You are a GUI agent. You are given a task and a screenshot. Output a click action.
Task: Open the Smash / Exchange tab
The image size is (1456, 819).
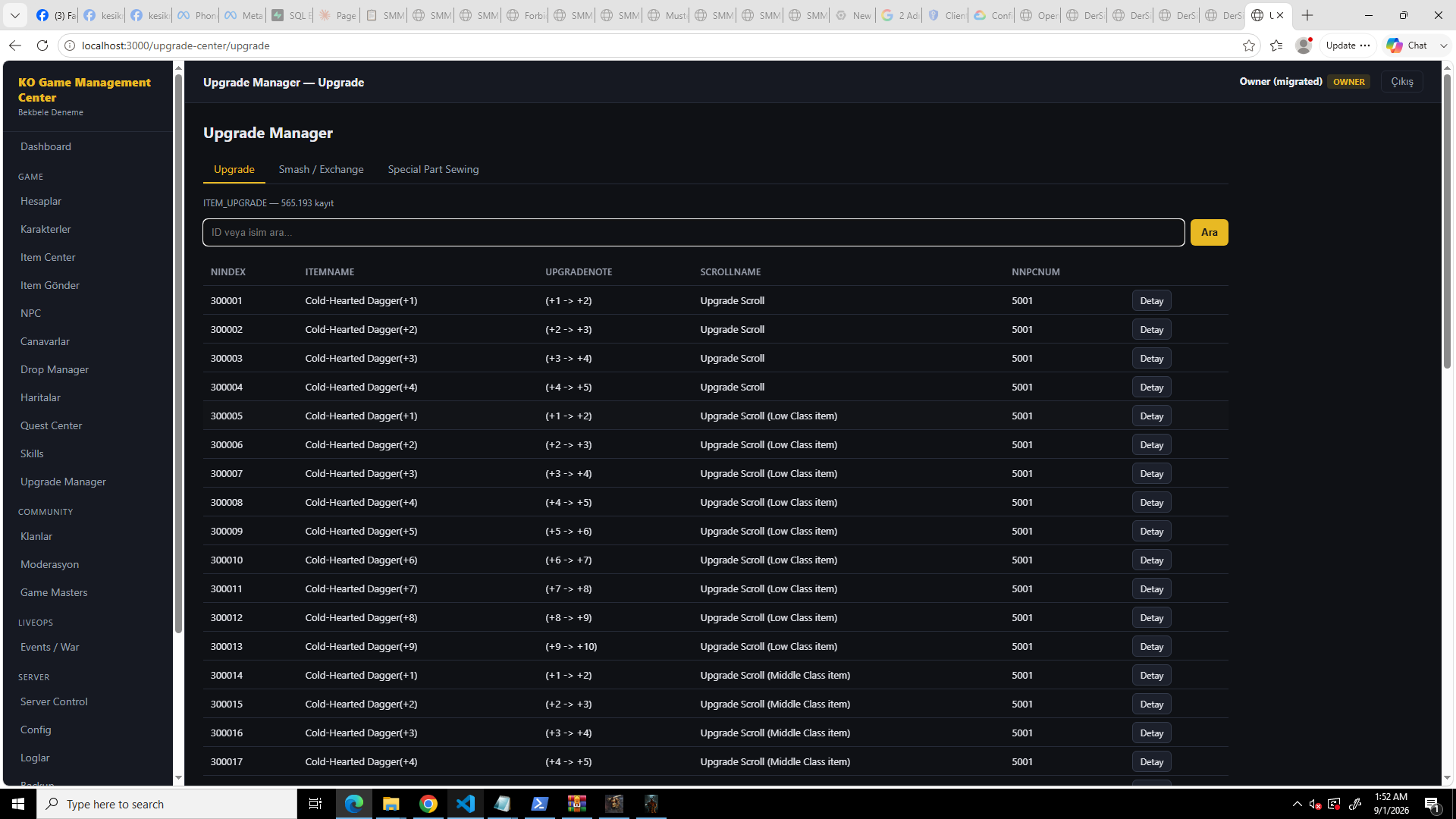point(321,169)
